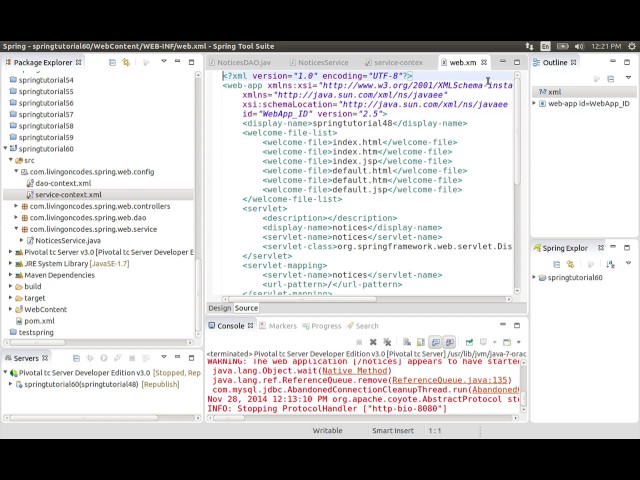This screenshot has height=480, width=640.
Task: Open service-context editor tab
Action: (394, 62)
